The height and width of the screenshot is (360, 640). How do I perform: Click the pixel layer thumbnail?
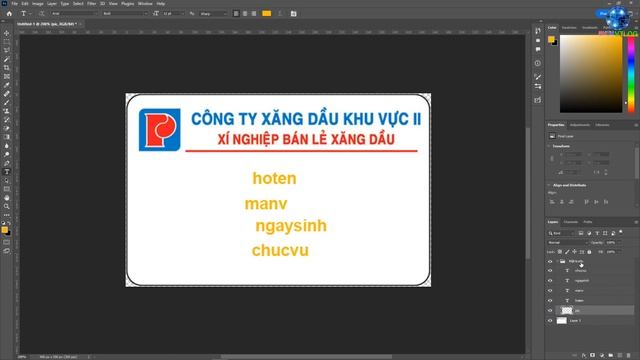pyautogui.click(x=567, y=311)
